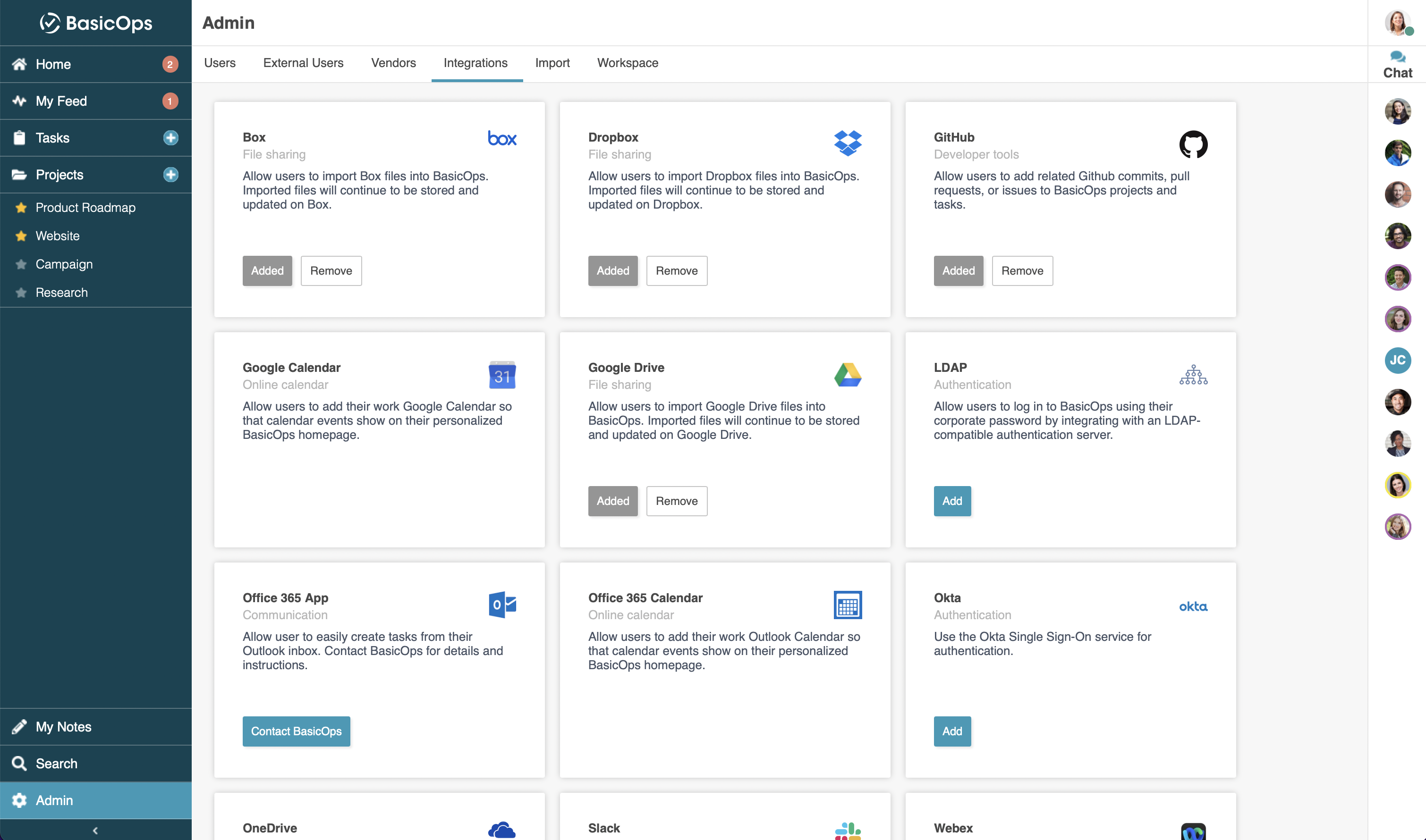Click the LDAP hierarchy icon

(1193, 375)
